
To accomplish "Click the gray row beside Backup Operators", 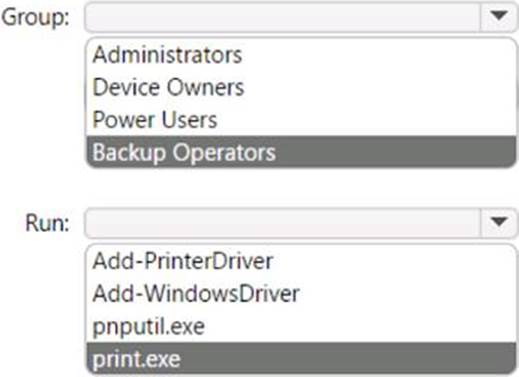I will coord(395,152).
